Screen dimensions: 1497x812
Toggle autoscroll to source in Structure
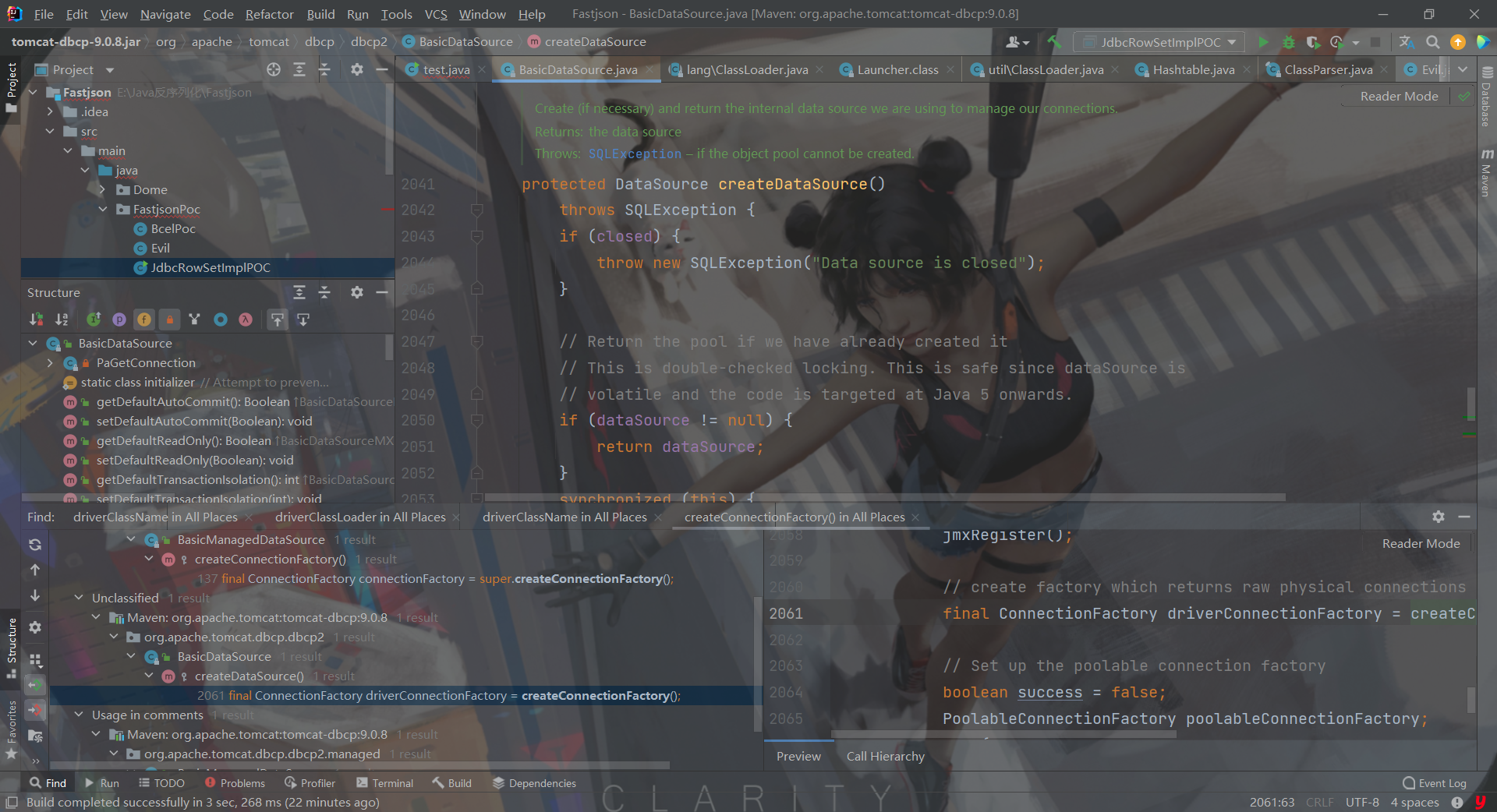click(278, 320)
